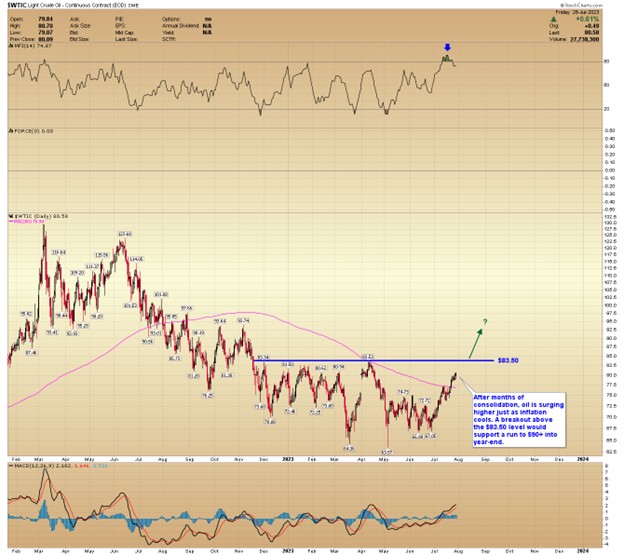Click the Chg value +0.49
Image resolution: width=624 pixels, height=555 pixels.
(593, 26)
